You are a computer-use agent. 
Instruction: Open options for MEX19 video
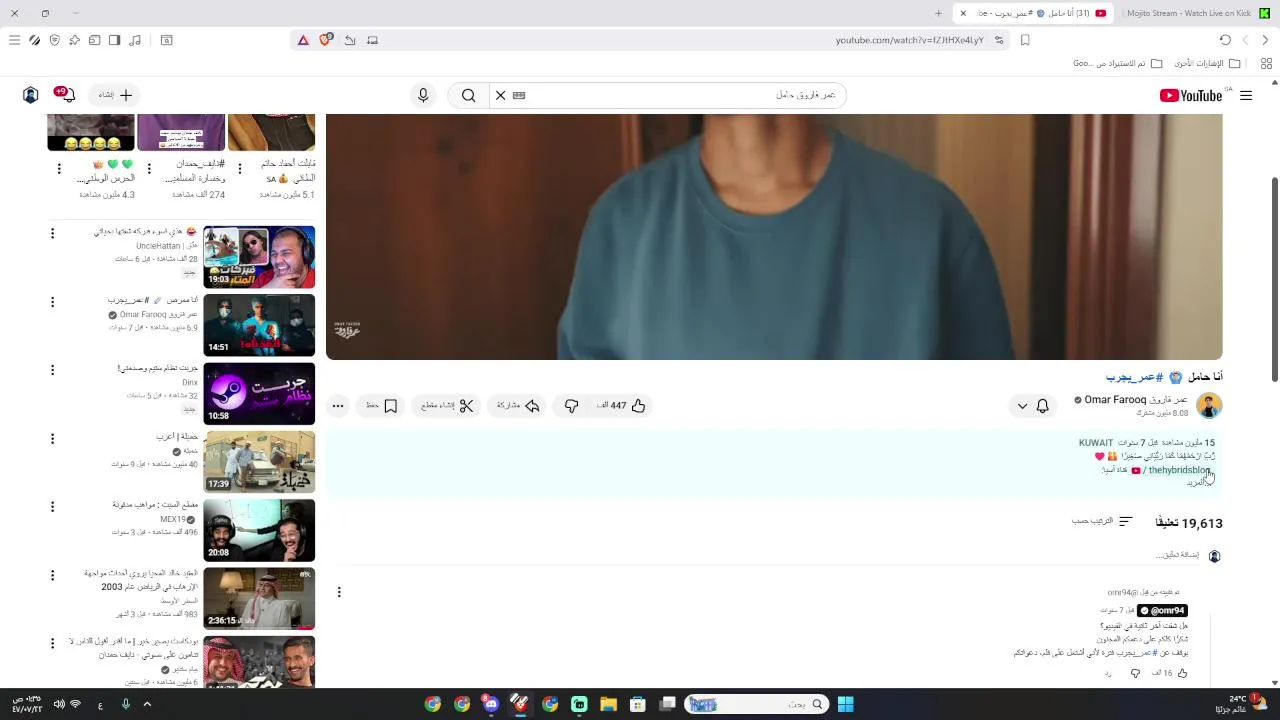(x=53, y=507)
